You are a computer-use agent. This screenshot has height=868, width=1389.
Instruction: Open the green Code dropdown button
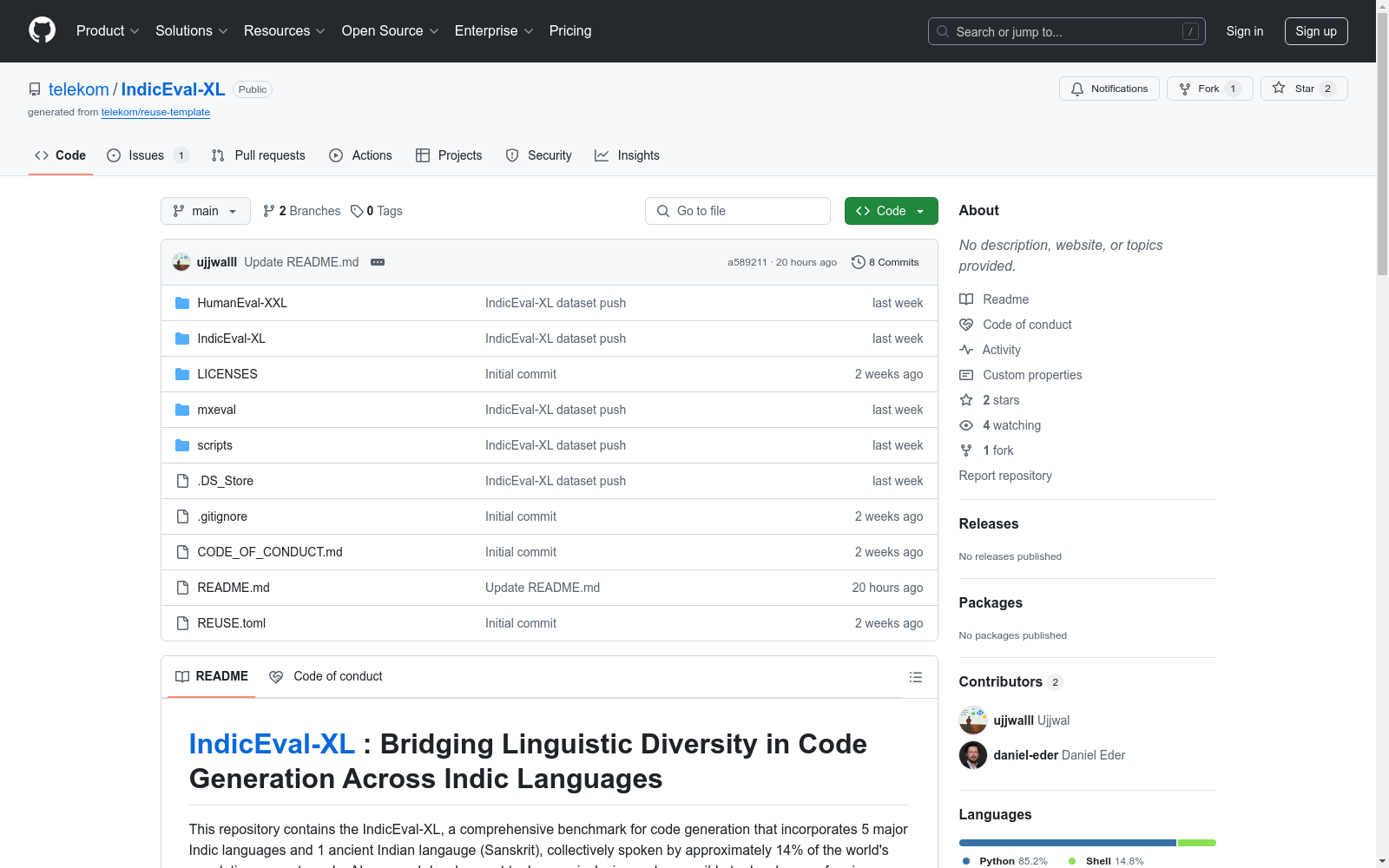pyautogui.click(x=892, y=211)
